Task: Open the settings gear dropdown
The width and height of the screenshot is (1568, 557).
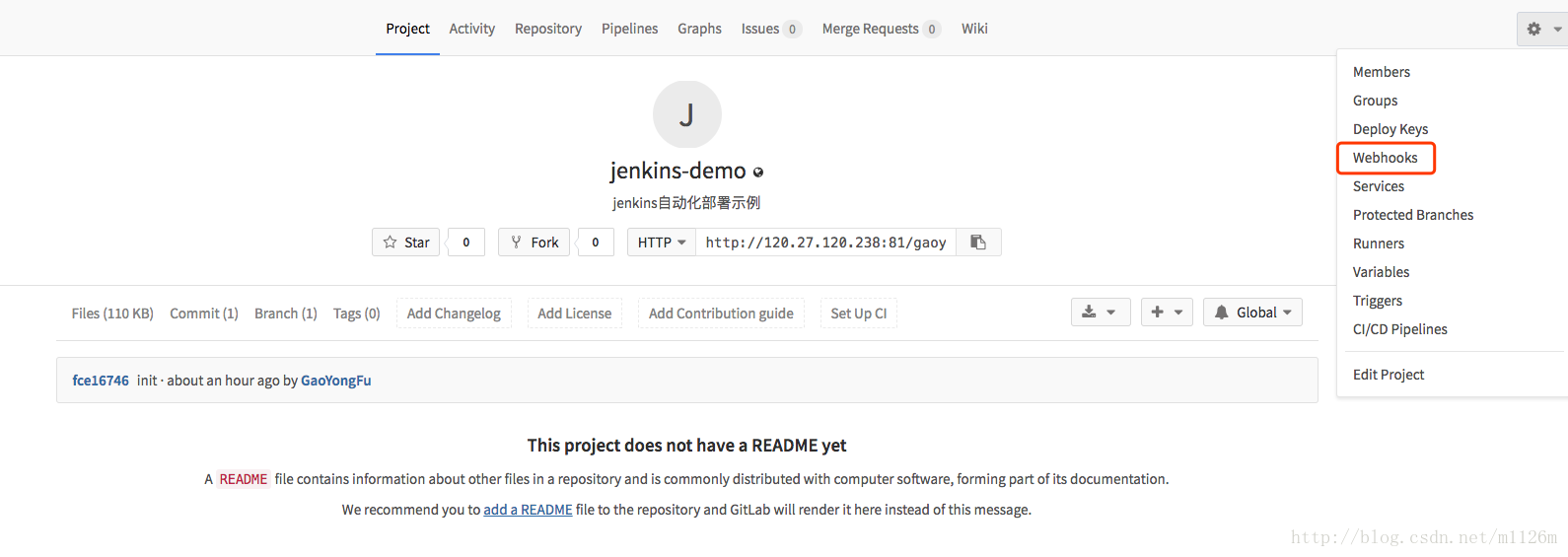Action: point(1541,29)
